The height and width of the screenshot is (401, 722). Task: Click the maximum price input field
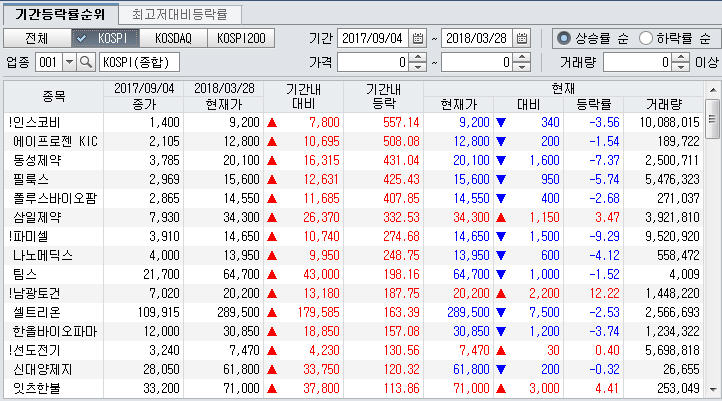pyautogui.click(x=477, y=62)
